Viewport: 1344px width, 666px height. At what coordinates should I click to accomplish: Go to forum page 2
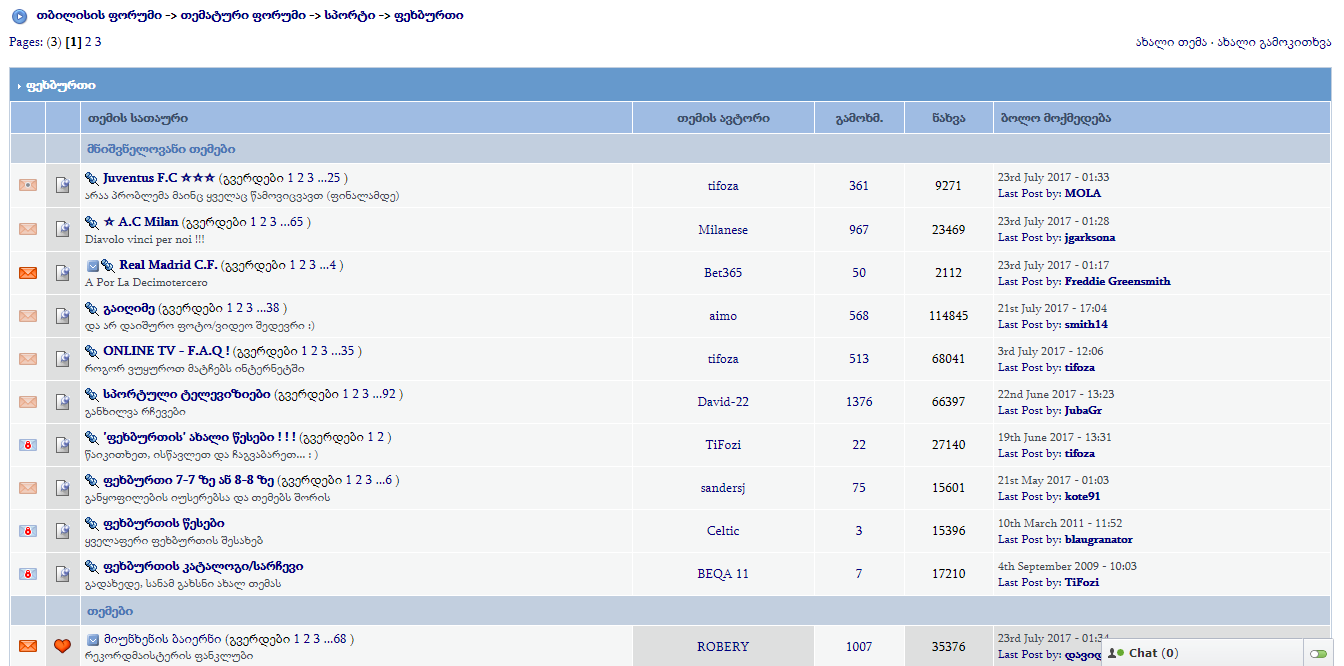(88, 42)
